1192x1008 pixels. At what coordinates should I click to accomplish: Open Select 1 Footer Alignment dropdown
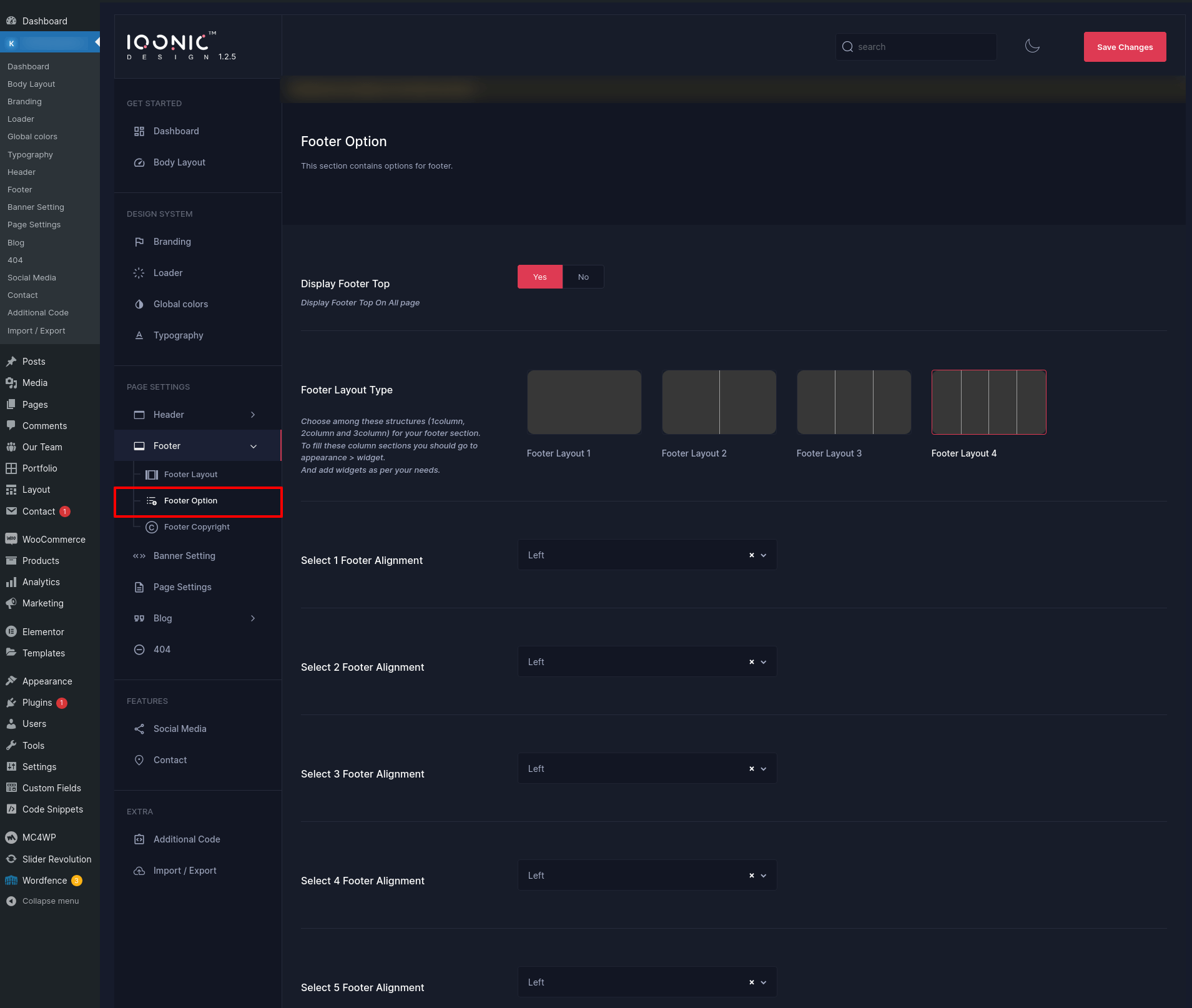[x=647, y=555]
